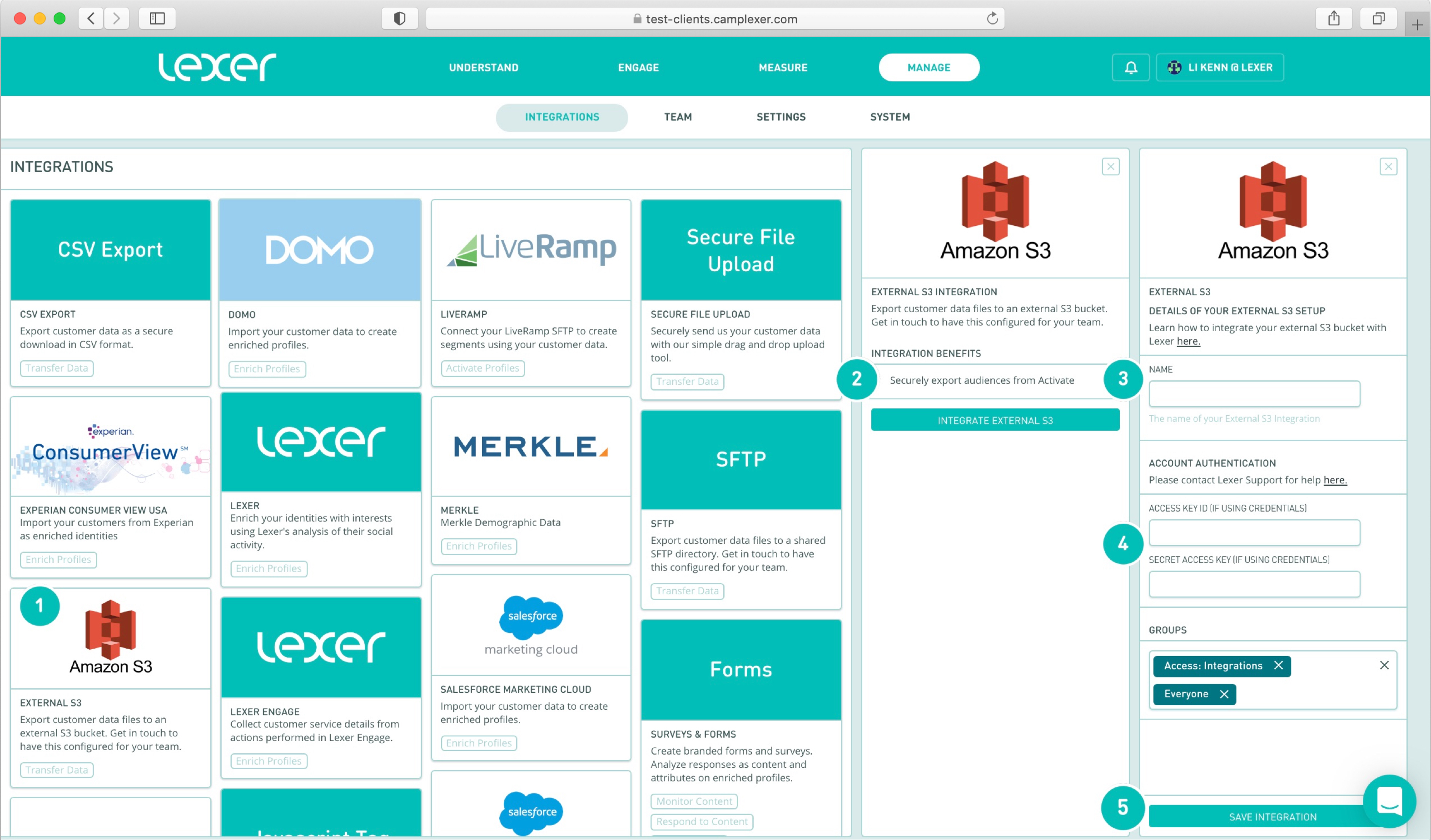Open the Understand menu
This screenshot has width=1431, height=840.
(x=483, y=68)
